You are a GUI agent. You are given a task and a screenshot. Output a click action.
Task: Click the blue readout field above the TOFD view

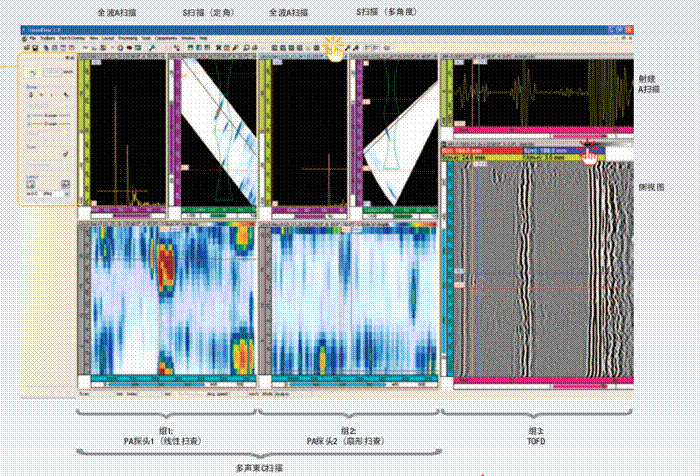point(564,151)
